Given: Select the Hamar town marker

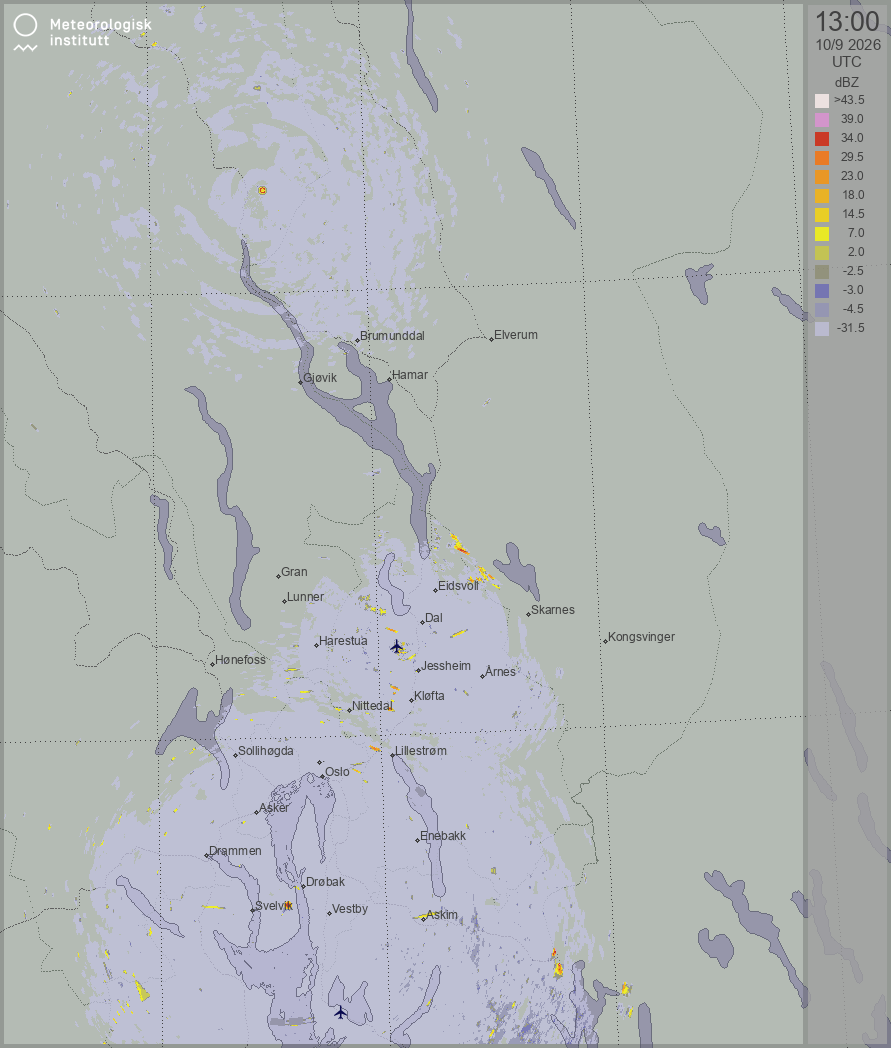Looking at the screenshot, I should 389,380.
